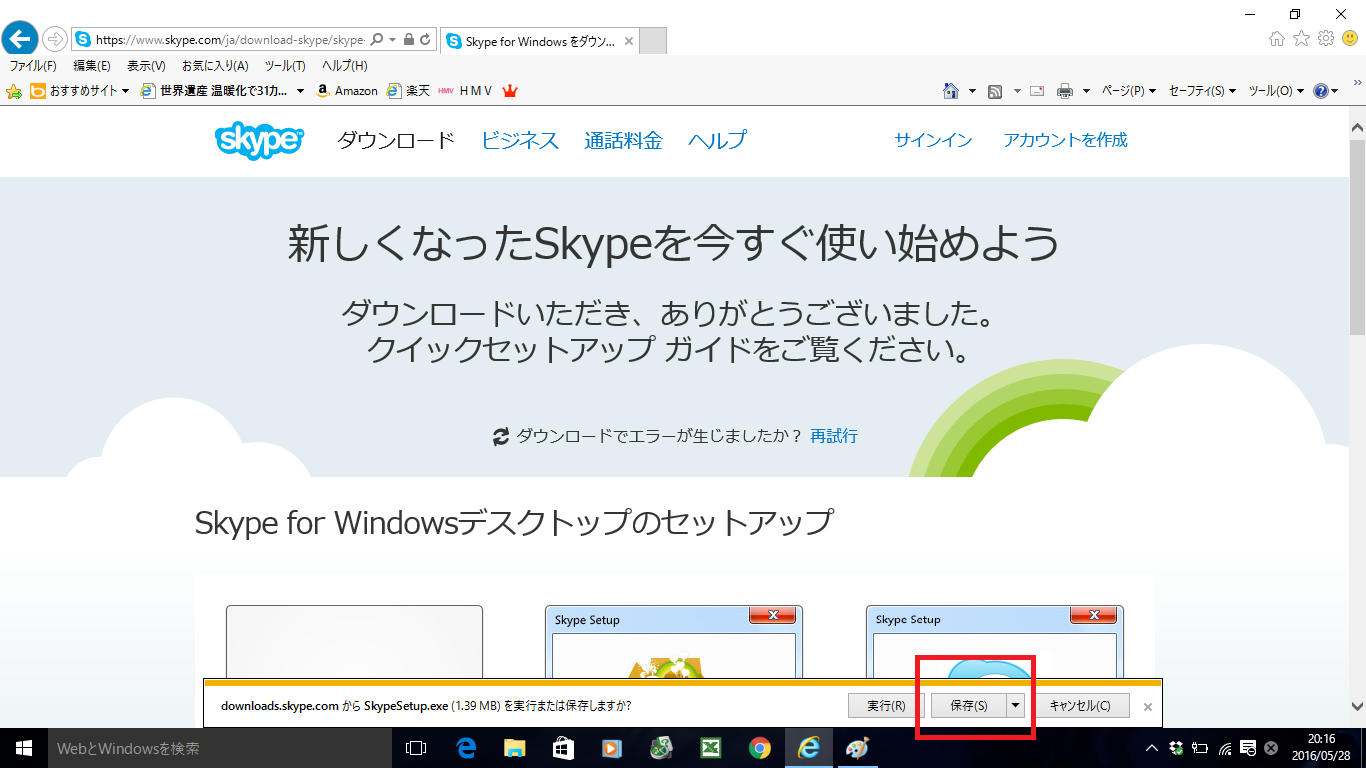Click the red crown favorites icon
Image resolution: width=1366 pixels, height=768 pixels.
pyautogui.click(x=510, y=91)
